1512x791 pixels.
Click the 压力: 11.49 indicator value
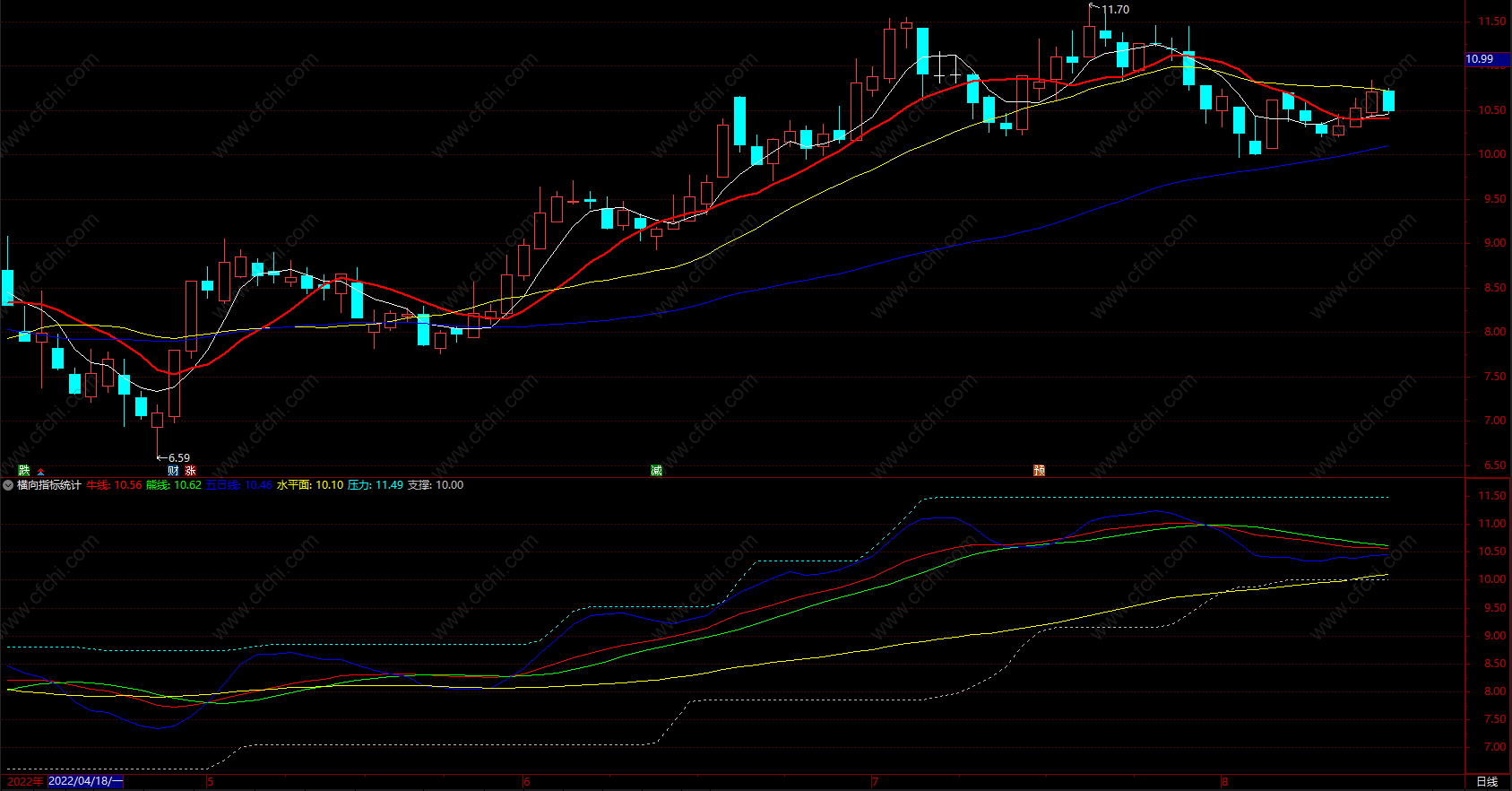pos(376,485)
